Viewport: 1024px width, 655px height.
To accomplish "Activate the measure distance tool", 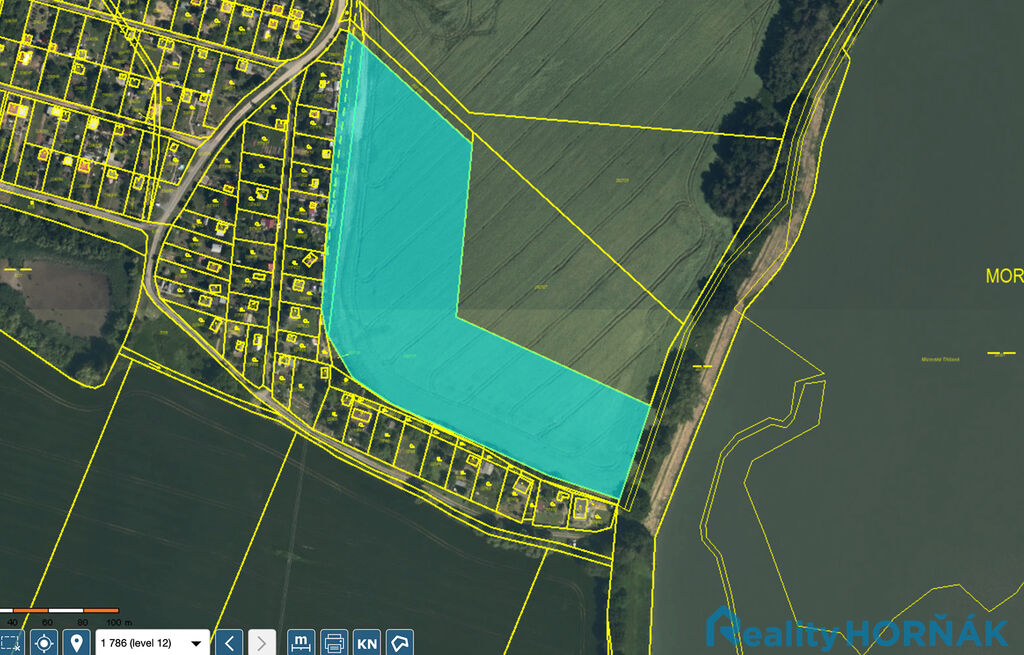I will (x=301, y=643).
